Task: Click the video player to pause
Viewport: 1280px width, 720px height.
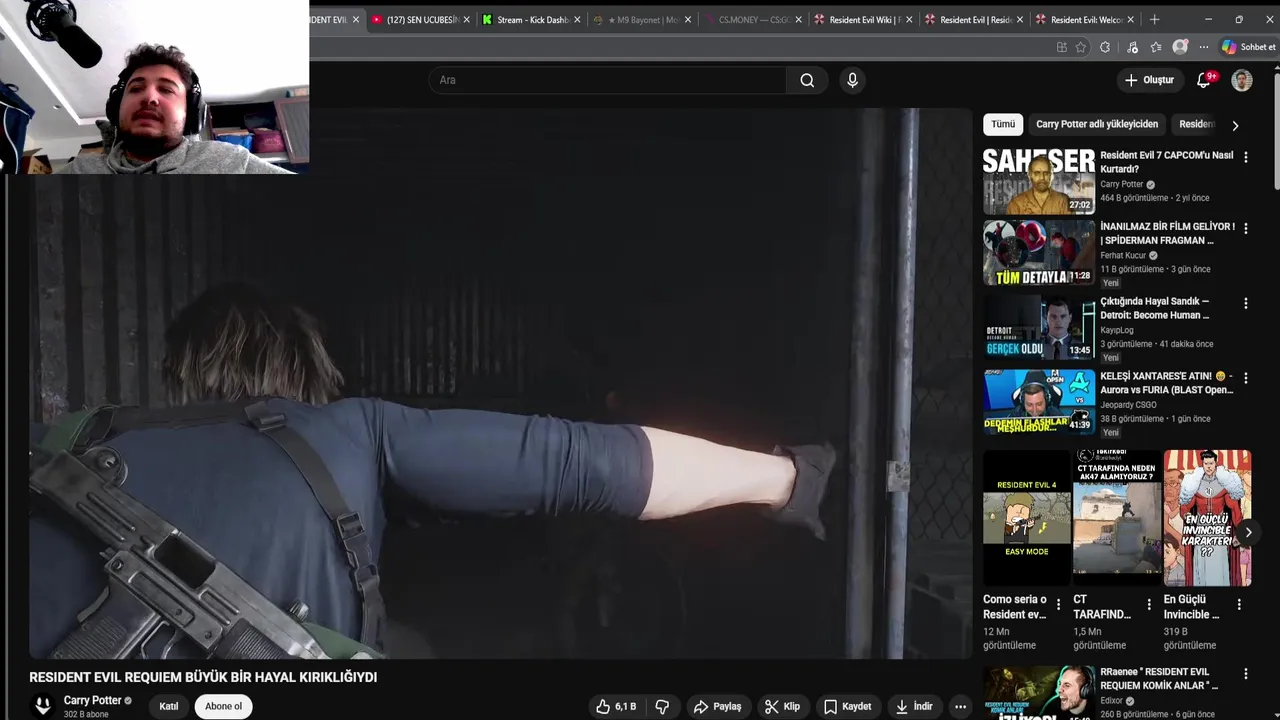Action: (500, 384)
